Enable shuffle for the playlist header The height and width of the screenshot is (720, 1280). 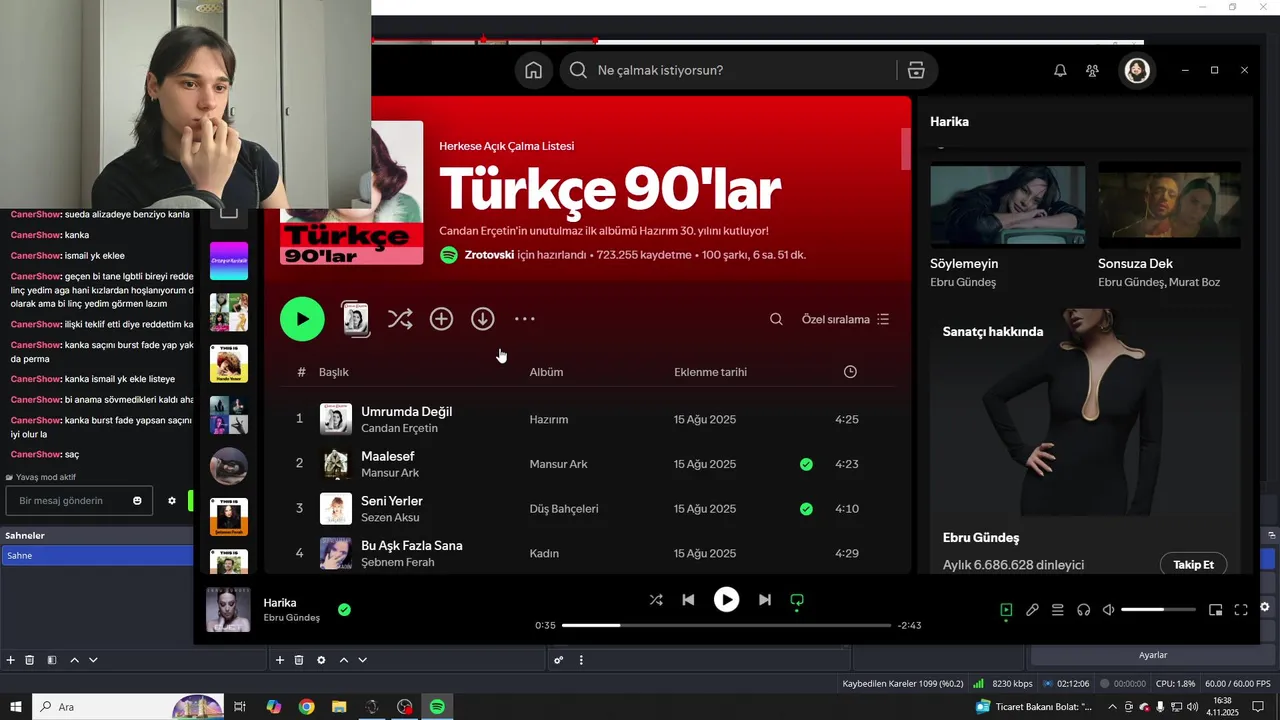400,319
